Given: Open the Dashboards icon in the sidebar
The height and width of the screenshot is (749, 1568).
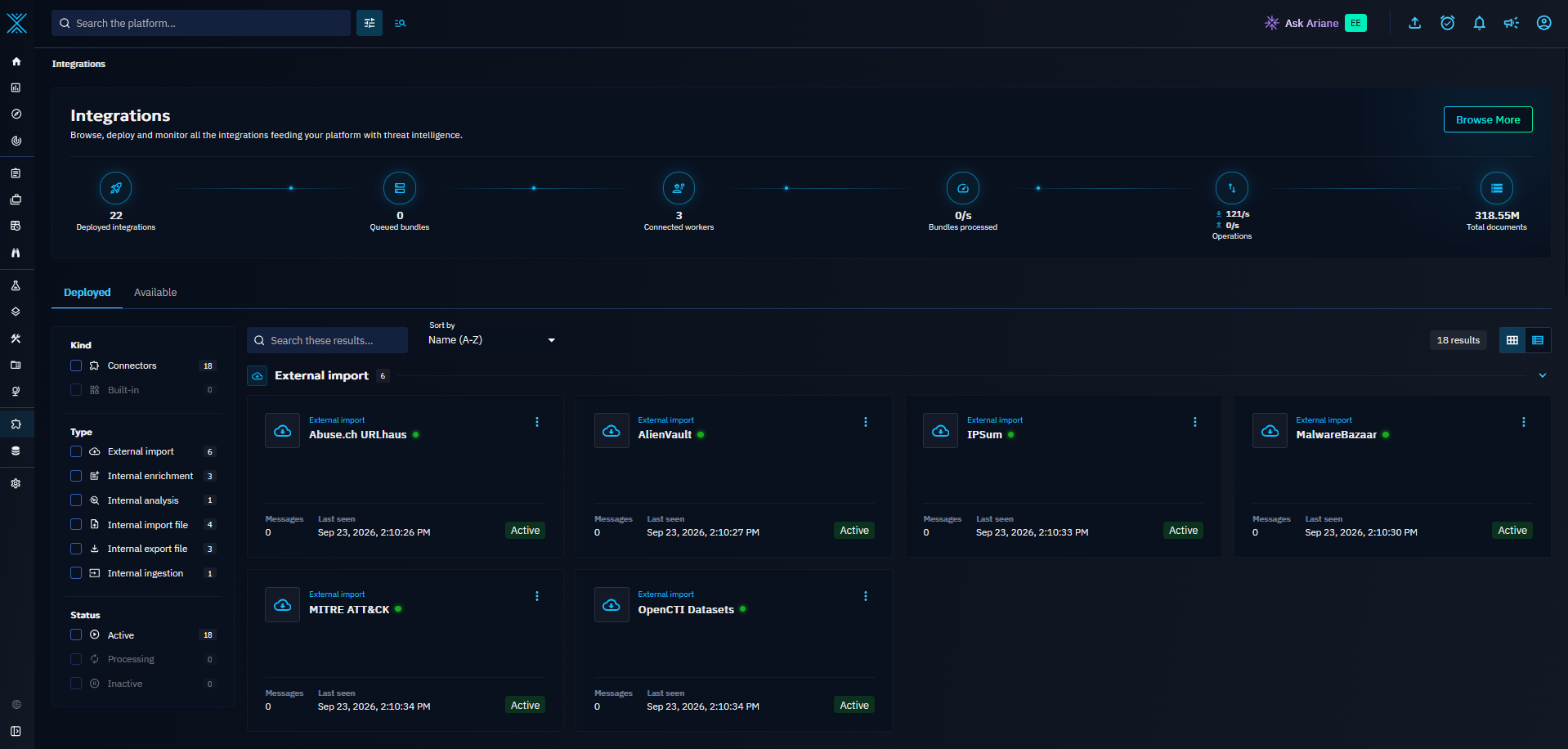Looking at the screenshot, I should pyautogui.click(x=16, y=87).
